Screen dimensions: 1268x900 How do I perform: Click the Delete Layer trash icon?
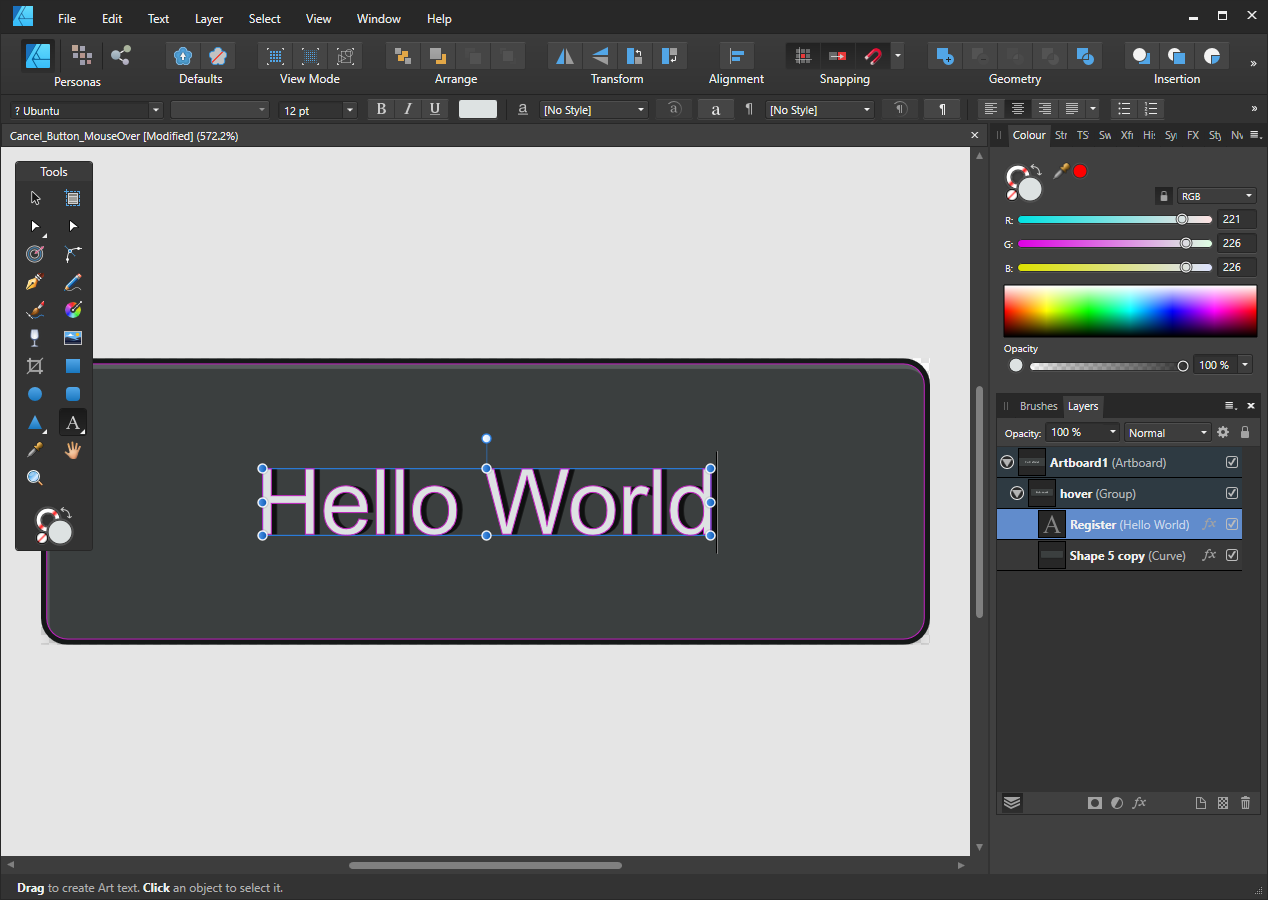[1245, 802]
